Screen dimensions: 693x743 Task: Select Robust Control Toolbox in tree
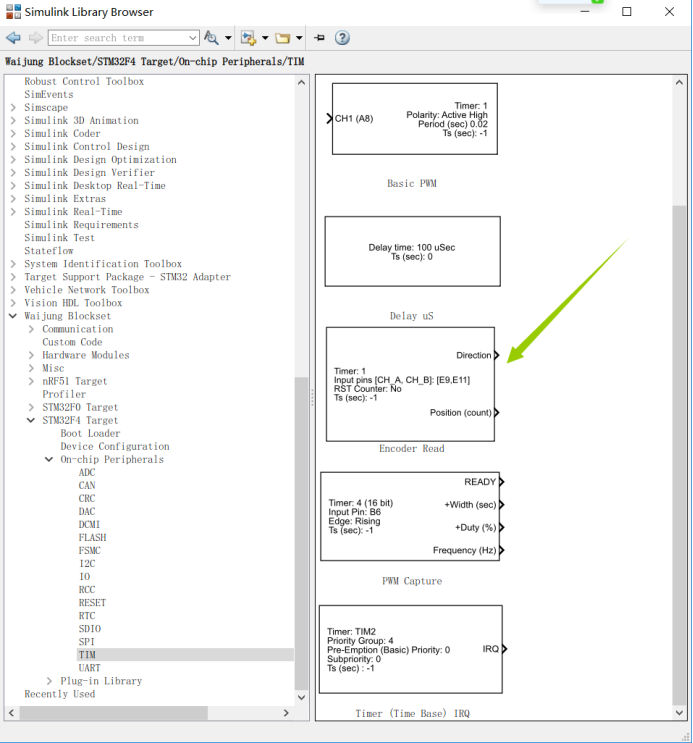84,82
